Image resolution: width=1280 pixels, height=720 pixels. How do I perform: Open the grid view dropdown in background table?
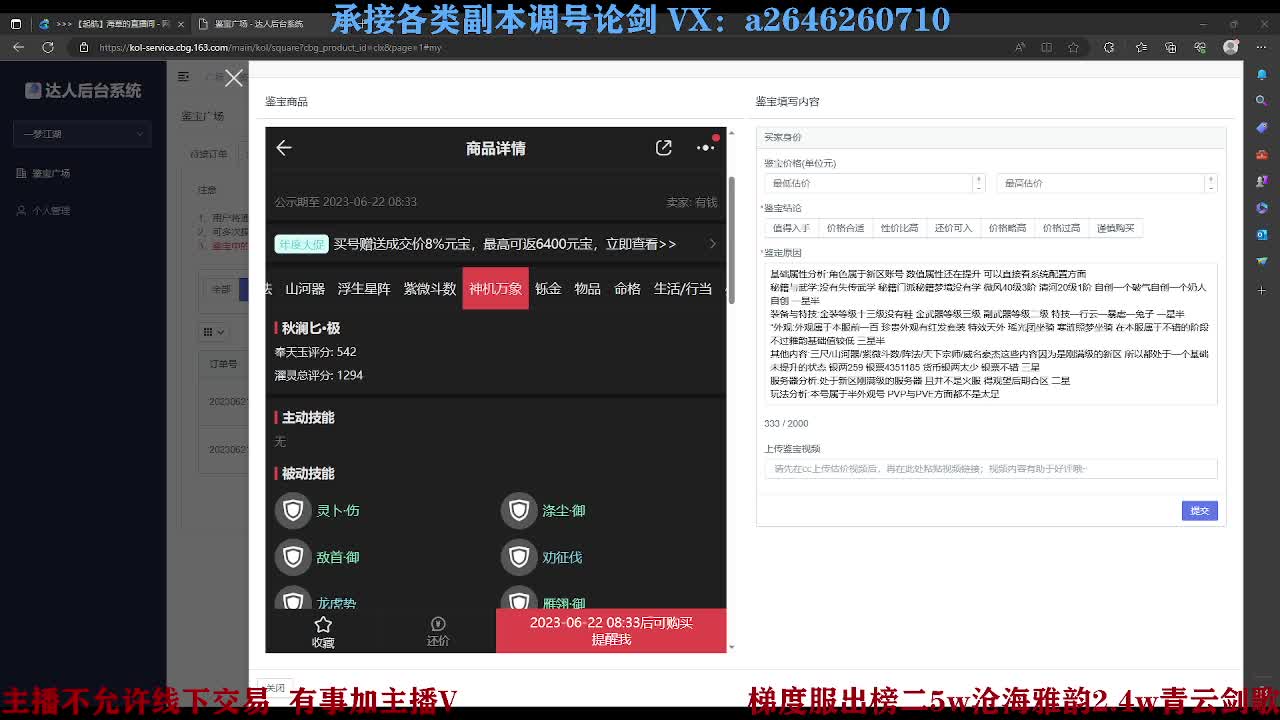(214, 331)
